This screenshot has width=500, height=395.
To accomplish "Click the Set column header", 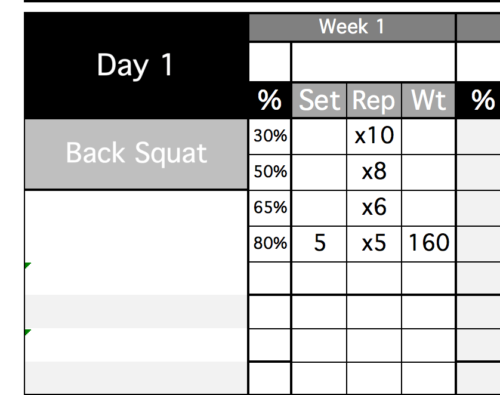I will coord(319,100).
